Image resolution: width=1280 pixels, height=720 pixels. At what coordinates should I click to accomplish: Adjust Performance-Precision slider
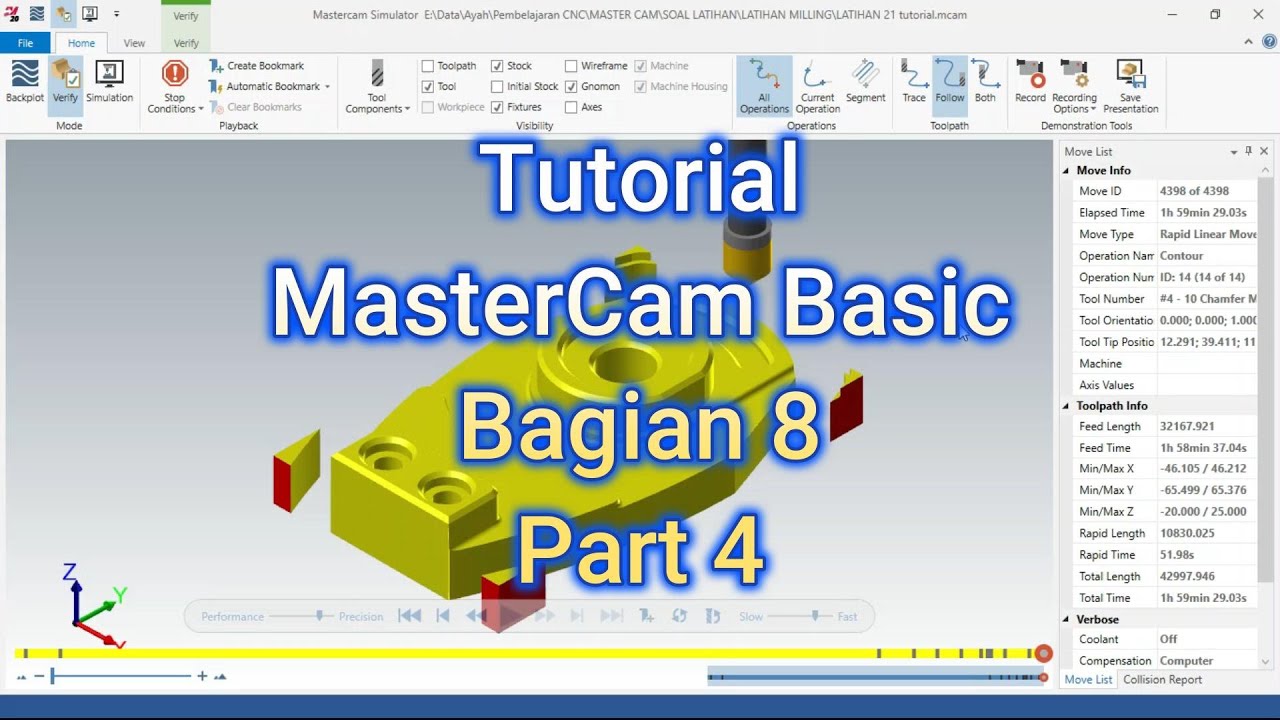(x=320, y=616)
